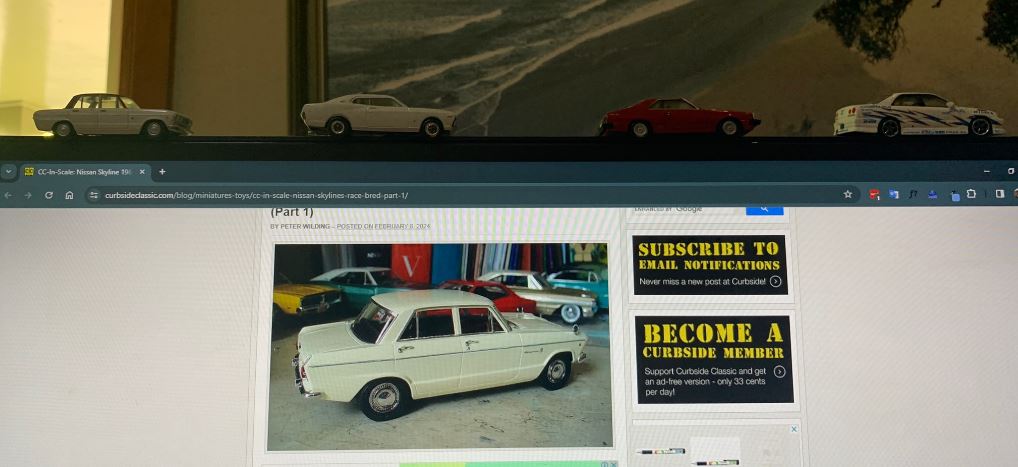Click the author name Peter Wilding
Image resolution: width=1018 pixels, height=467 pixels.
(305, 226)
